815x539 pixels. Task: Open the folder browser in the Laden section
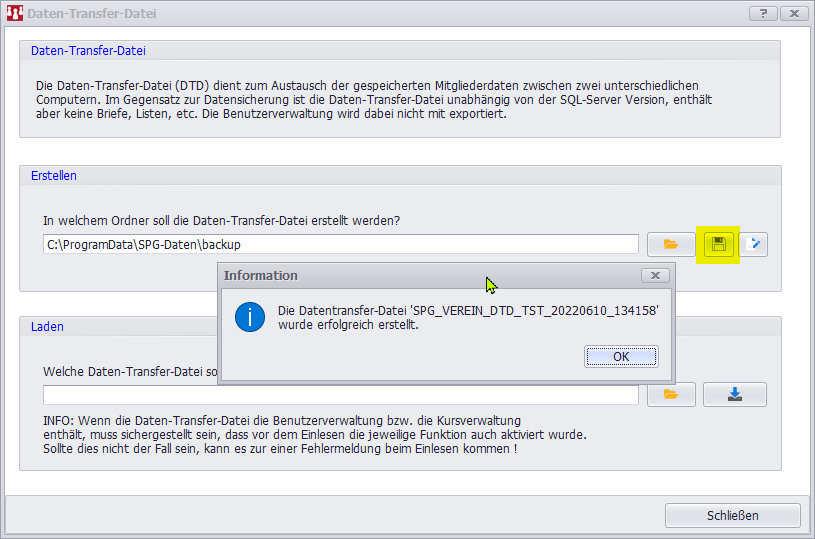coord(671,394)
